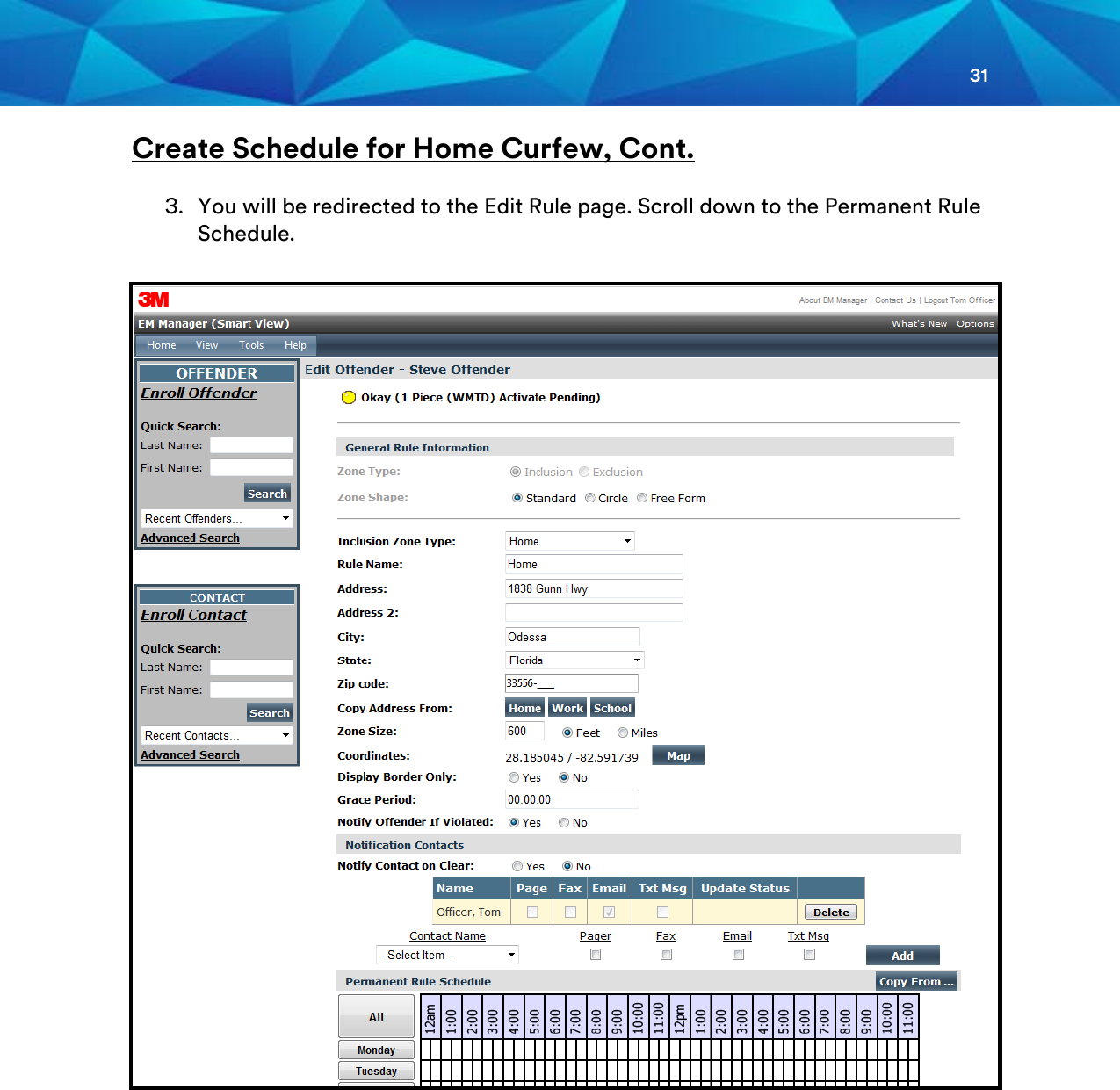Screen dimensions: 1120x1090
Task: Click the Zip code field
Action: tap(572, 683)
